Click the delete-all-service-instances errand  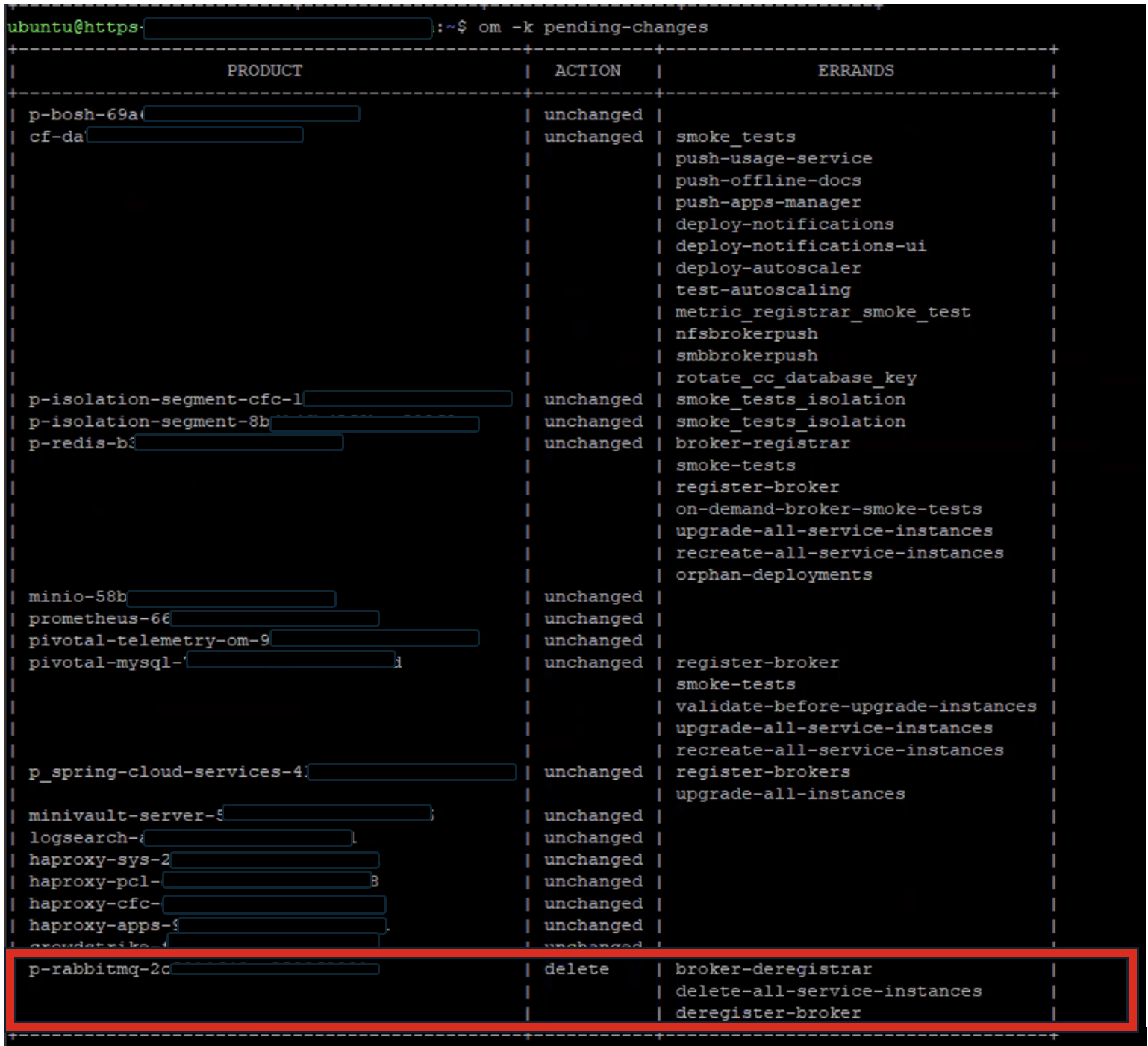pyautogui.click(x=828, y=992)
